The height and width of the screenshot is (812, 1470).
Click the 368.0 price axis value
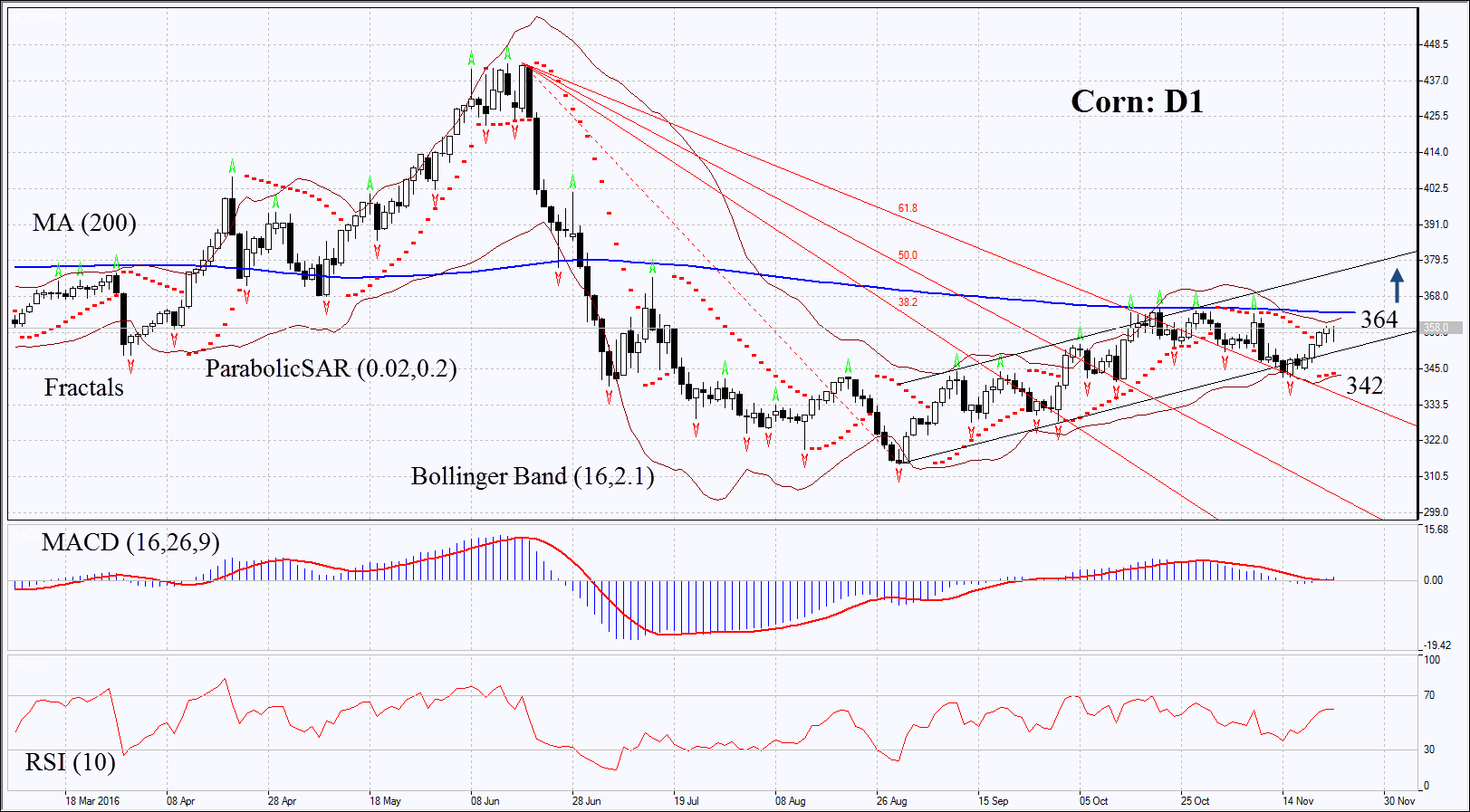(x=1436, y=296)
